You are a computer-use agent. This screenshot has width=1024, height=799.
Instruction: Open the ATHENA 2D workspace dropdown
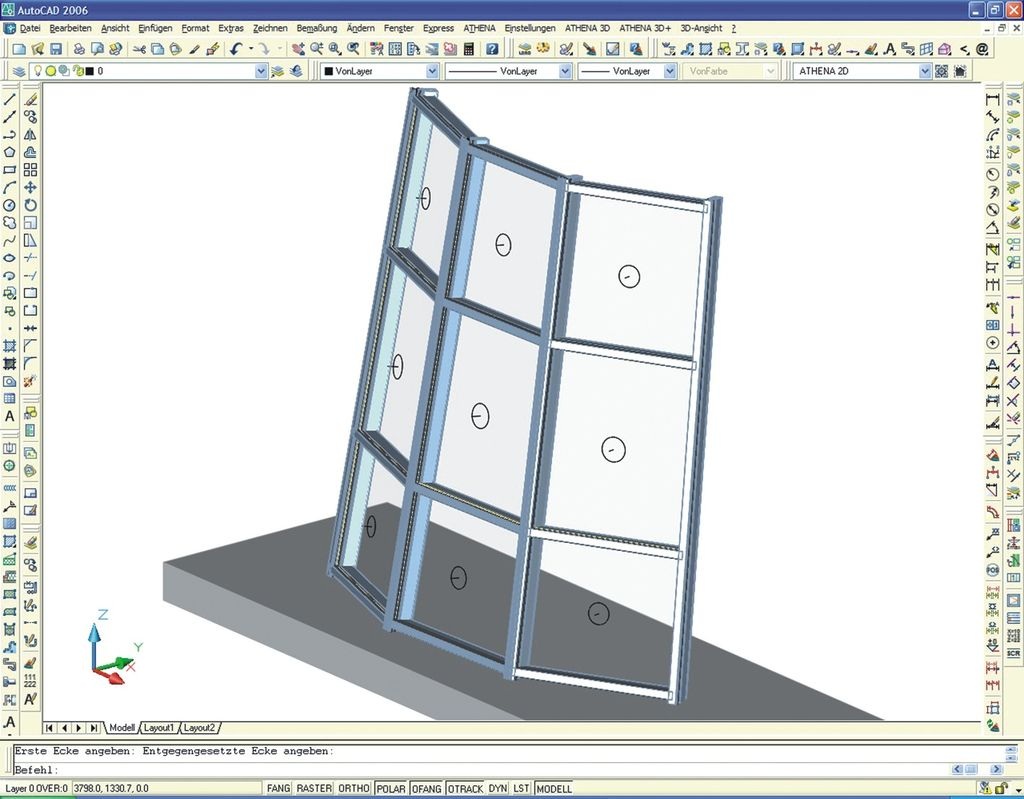tap(925, 71)
